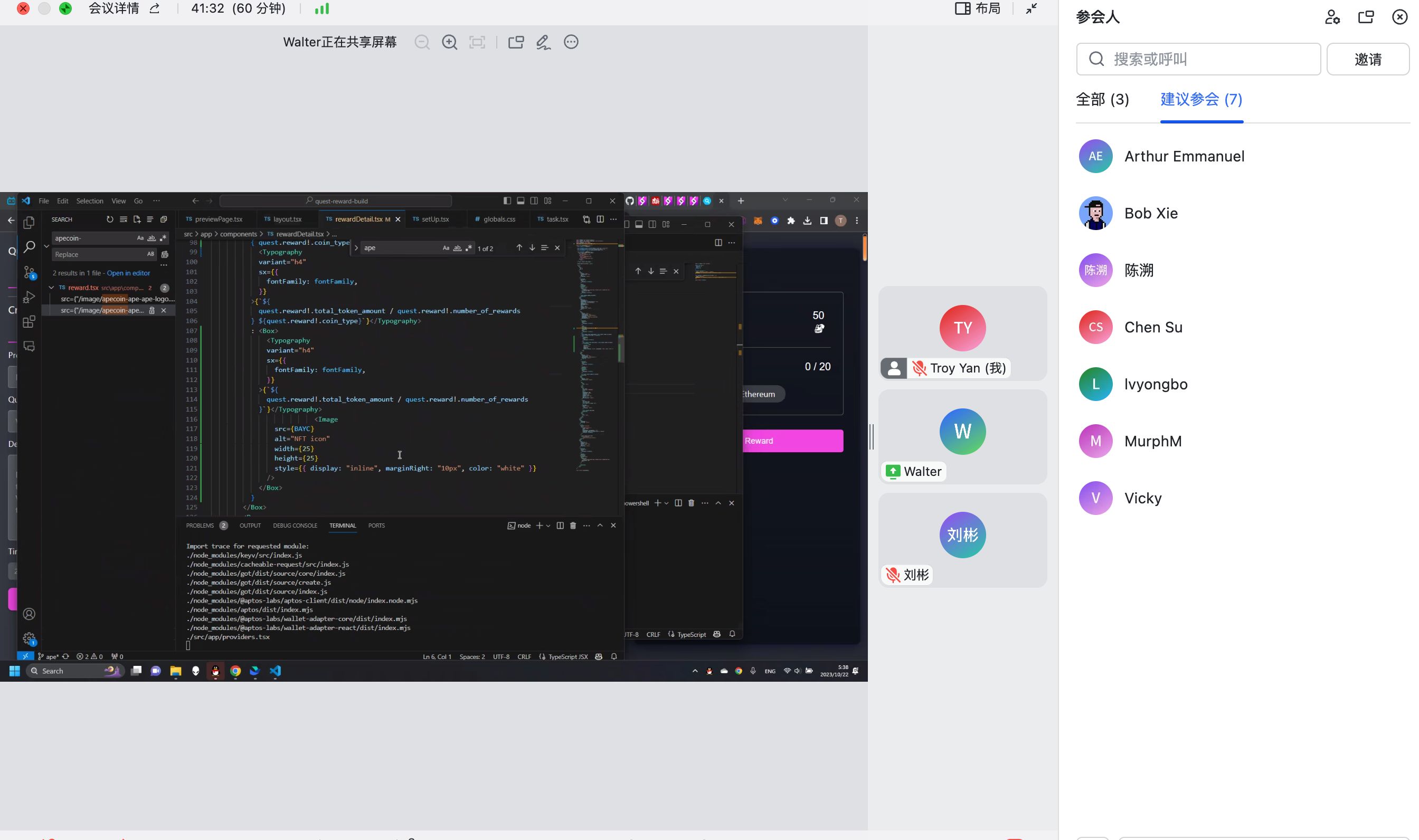Click the 建议参会 (7) tab

click(1201, 99)
